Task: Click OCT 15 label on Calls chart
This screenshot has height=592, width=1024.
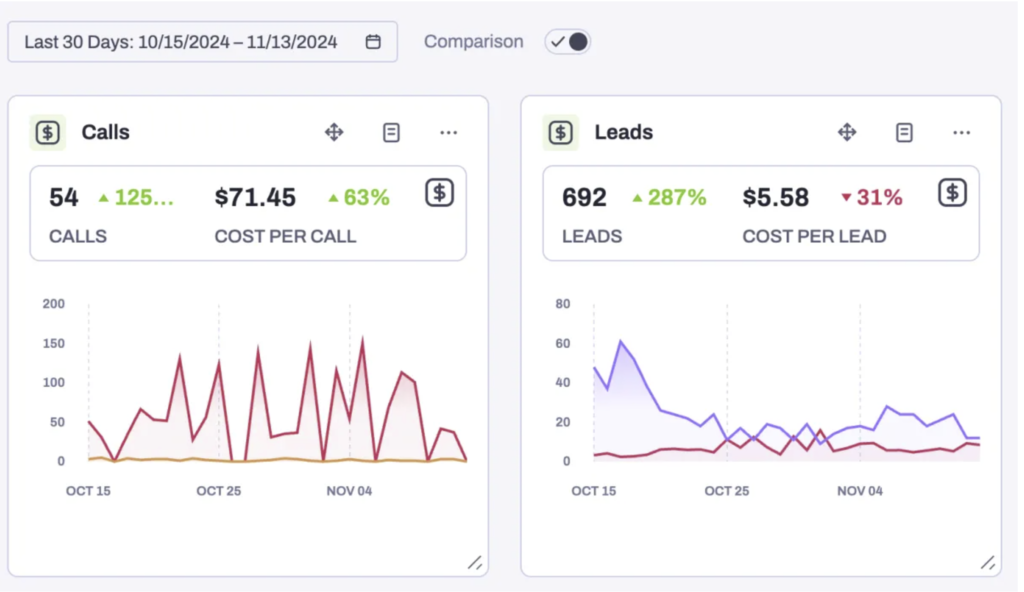Action: pyautogui.click(x=88, y=491)
